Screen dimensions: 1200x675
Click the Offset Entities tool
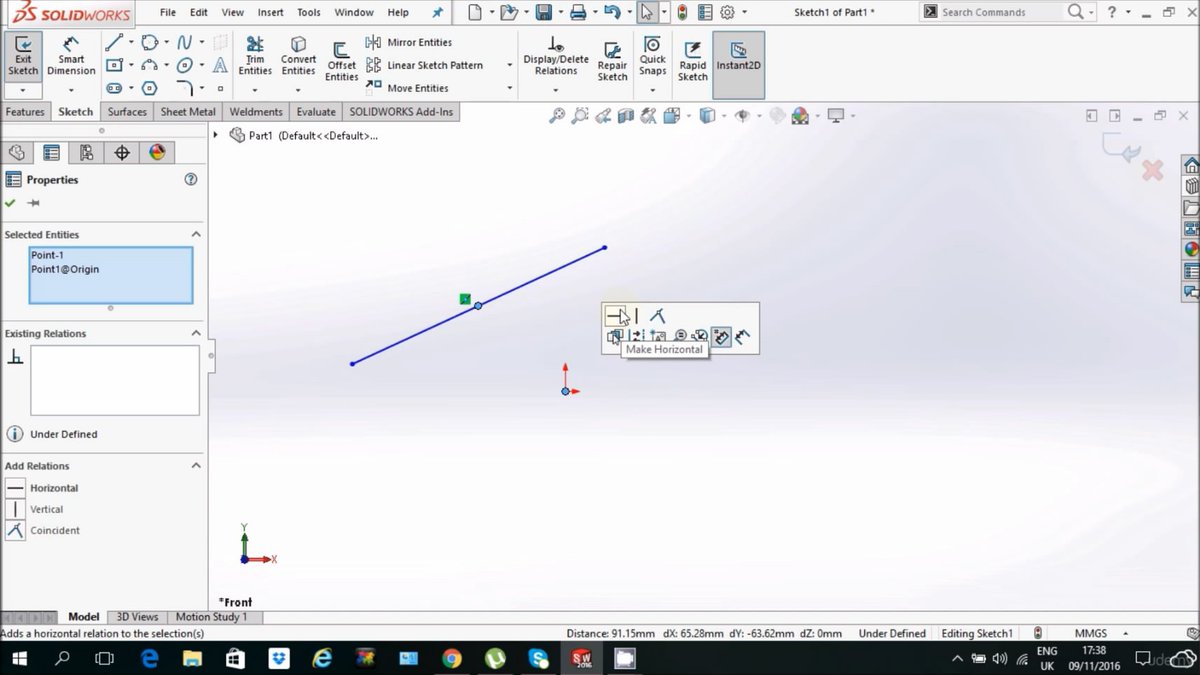pos(341,62)
